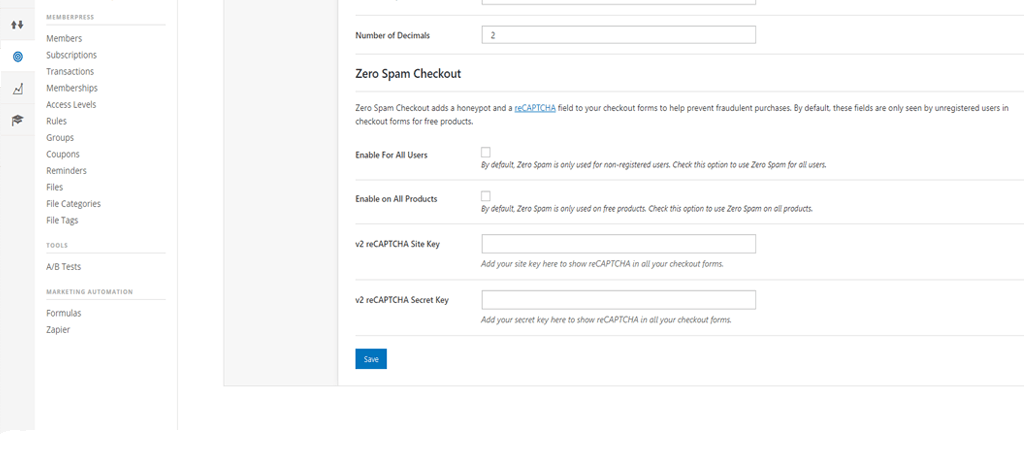Click the graduation cap sidebar icon
This screenshot has height=470, width=1024.
[x=17, y=120]
